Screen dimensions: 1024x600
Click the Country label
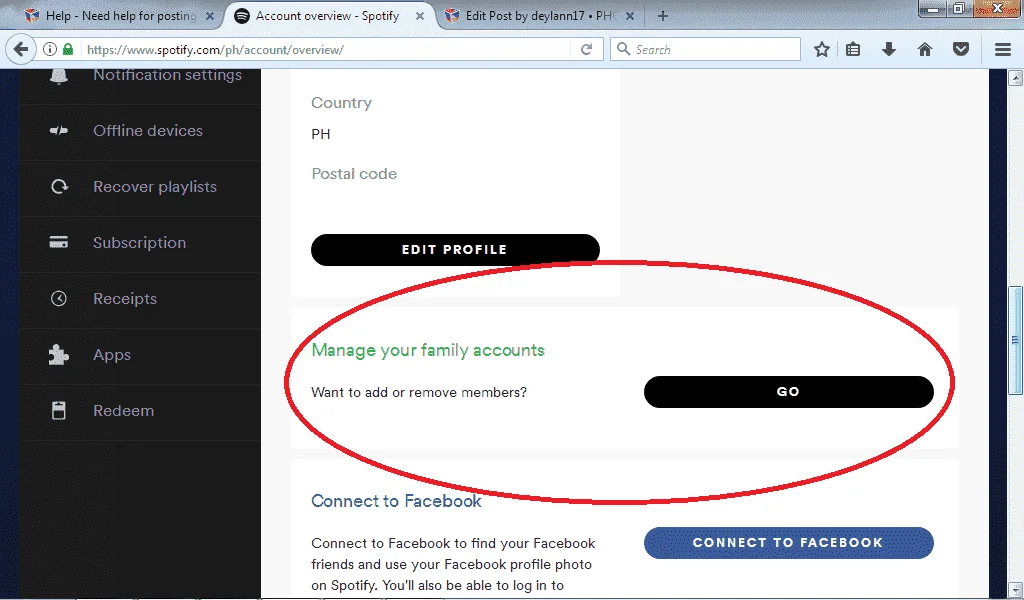342,103
